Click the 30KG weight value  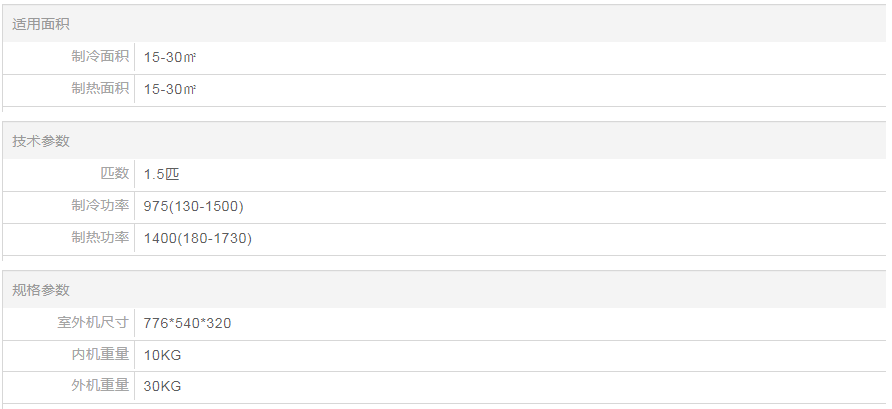pyautogui.click(x=162, y=387)
